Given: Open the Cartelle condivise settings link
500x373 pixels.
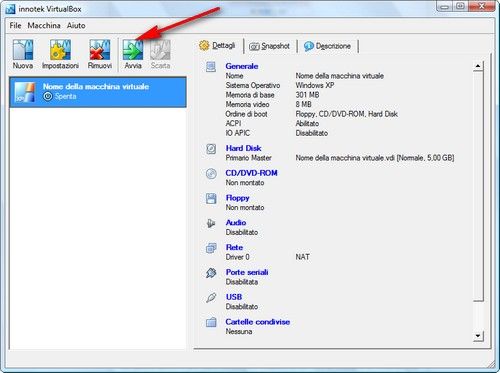Looking at the screenshot, I should point(258,322).
